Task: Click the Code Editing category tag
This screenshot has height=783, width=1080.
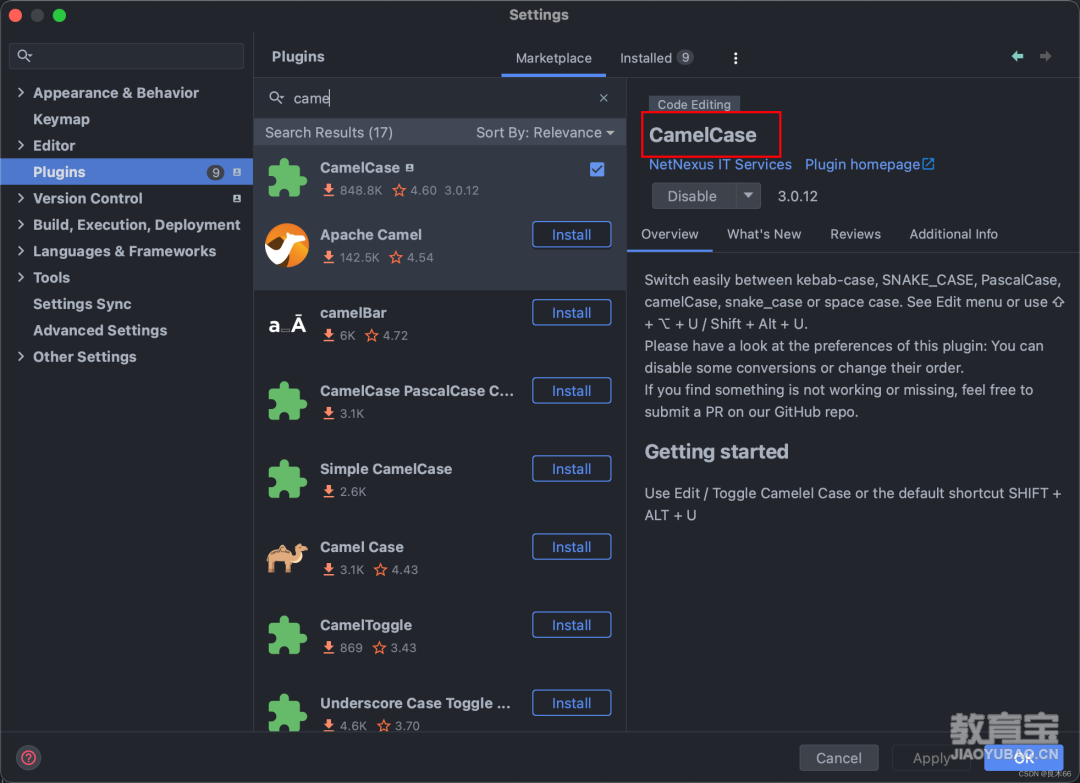Action: 694,104
